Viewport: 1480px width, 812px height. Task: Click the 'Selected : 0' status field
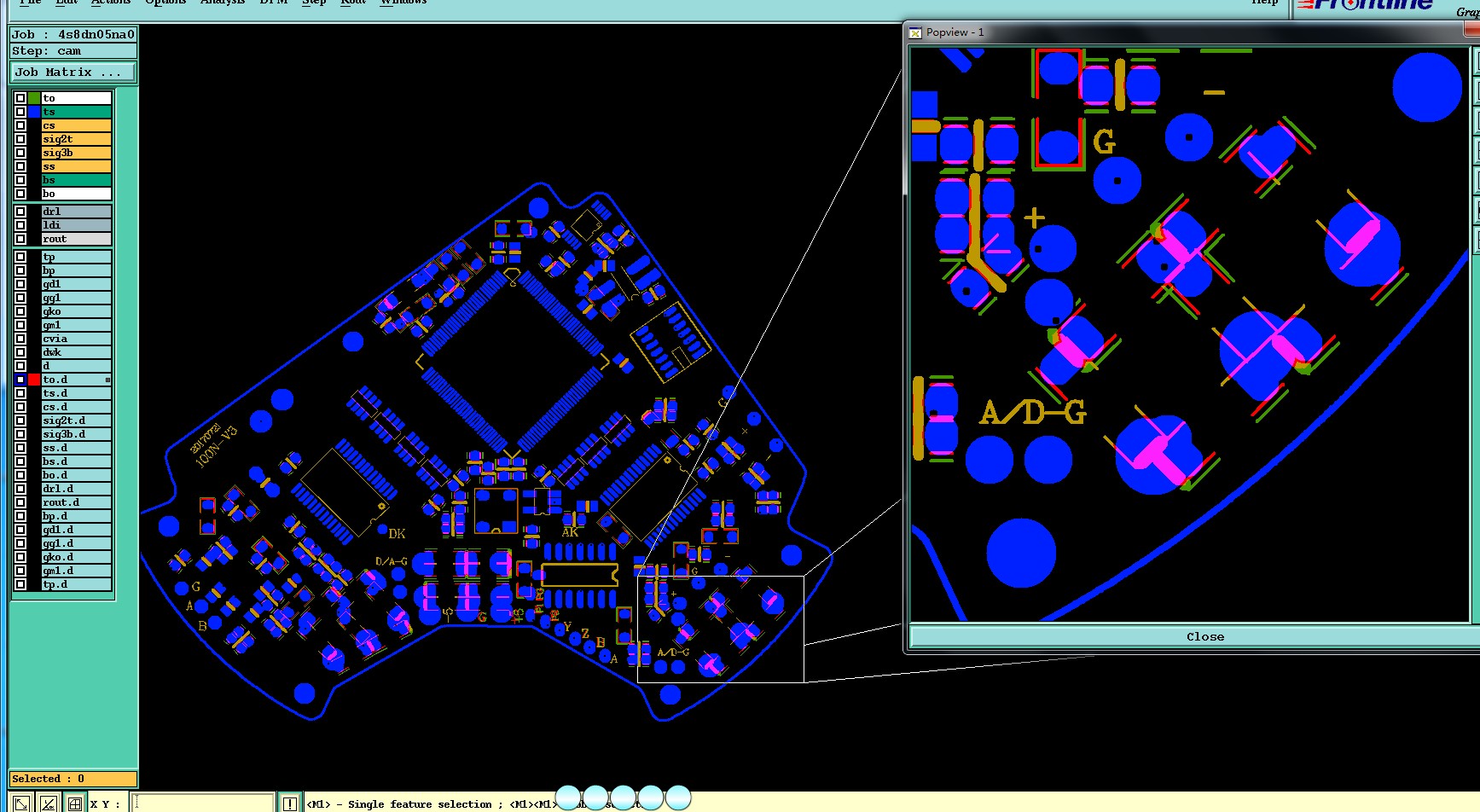(x=73, y=779)
